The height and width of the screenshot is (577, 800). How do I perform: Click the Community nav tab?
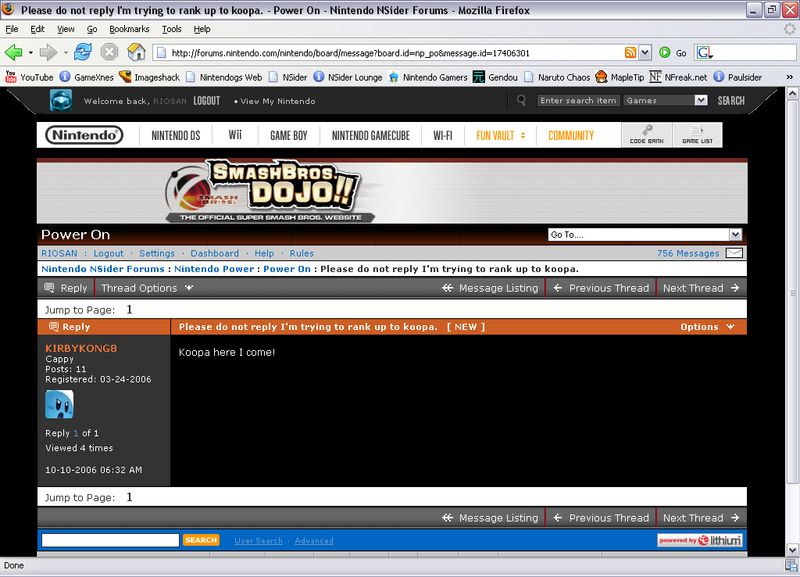coord(571,135)
